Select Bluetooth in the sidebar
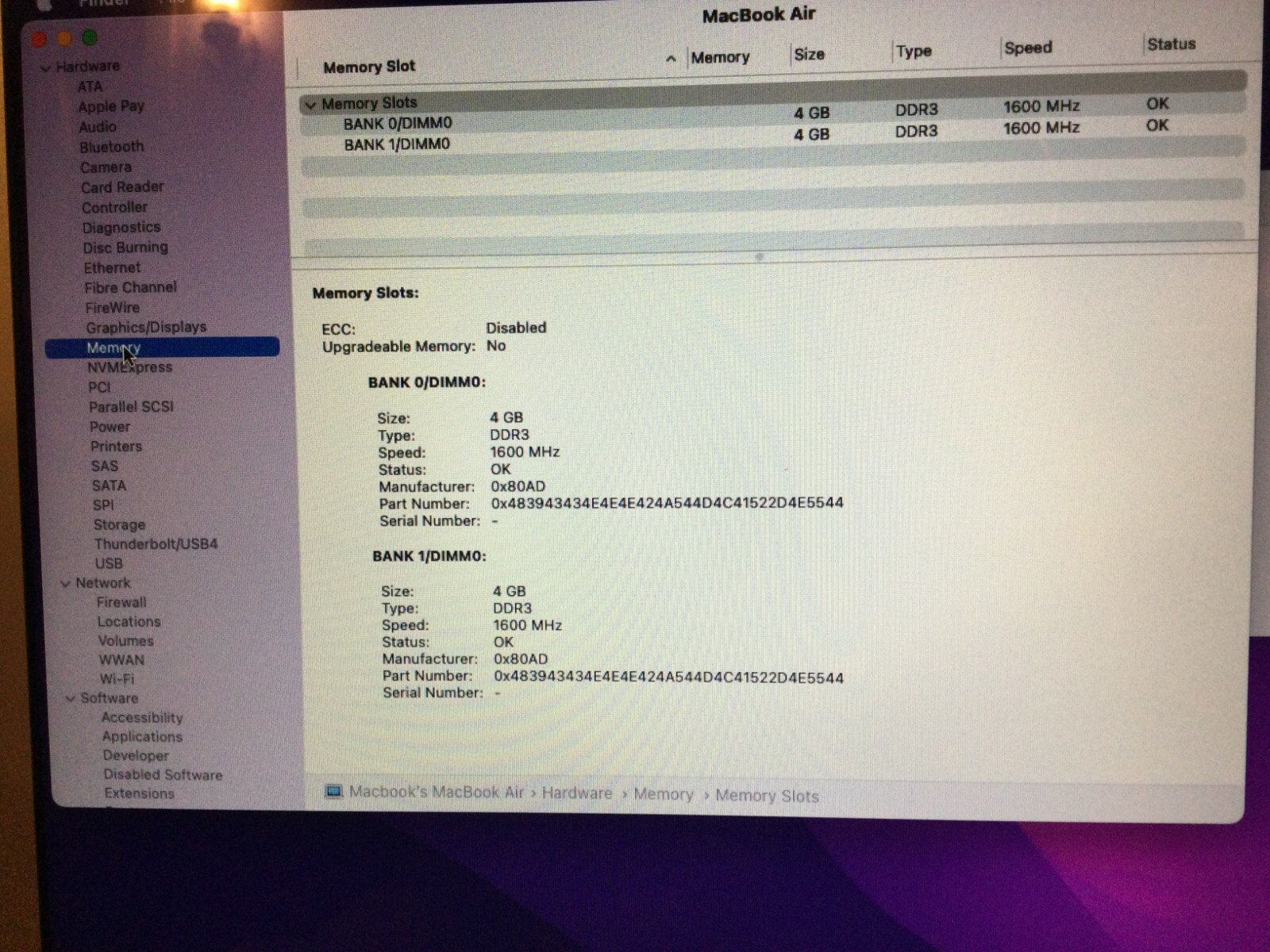Viewport: 1270px width, 952px height. (112, 147)
